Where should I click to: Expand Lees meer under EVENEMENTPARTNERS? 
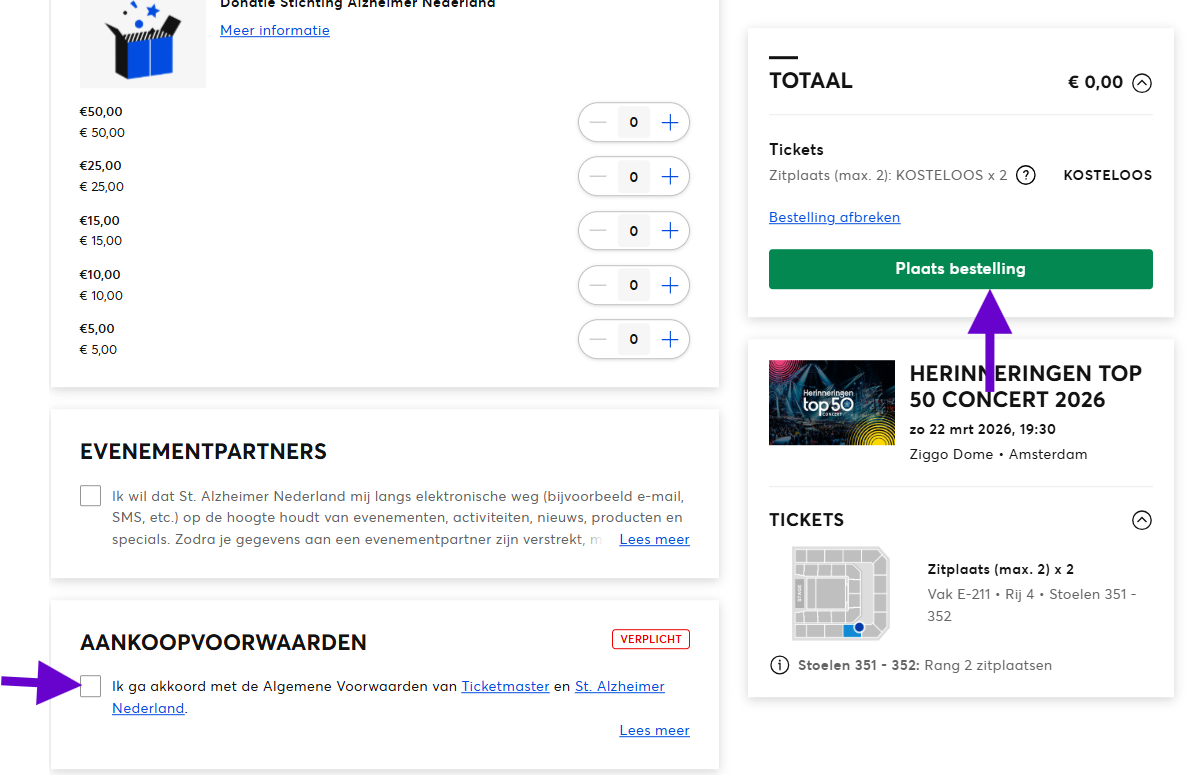click(654, 538)
